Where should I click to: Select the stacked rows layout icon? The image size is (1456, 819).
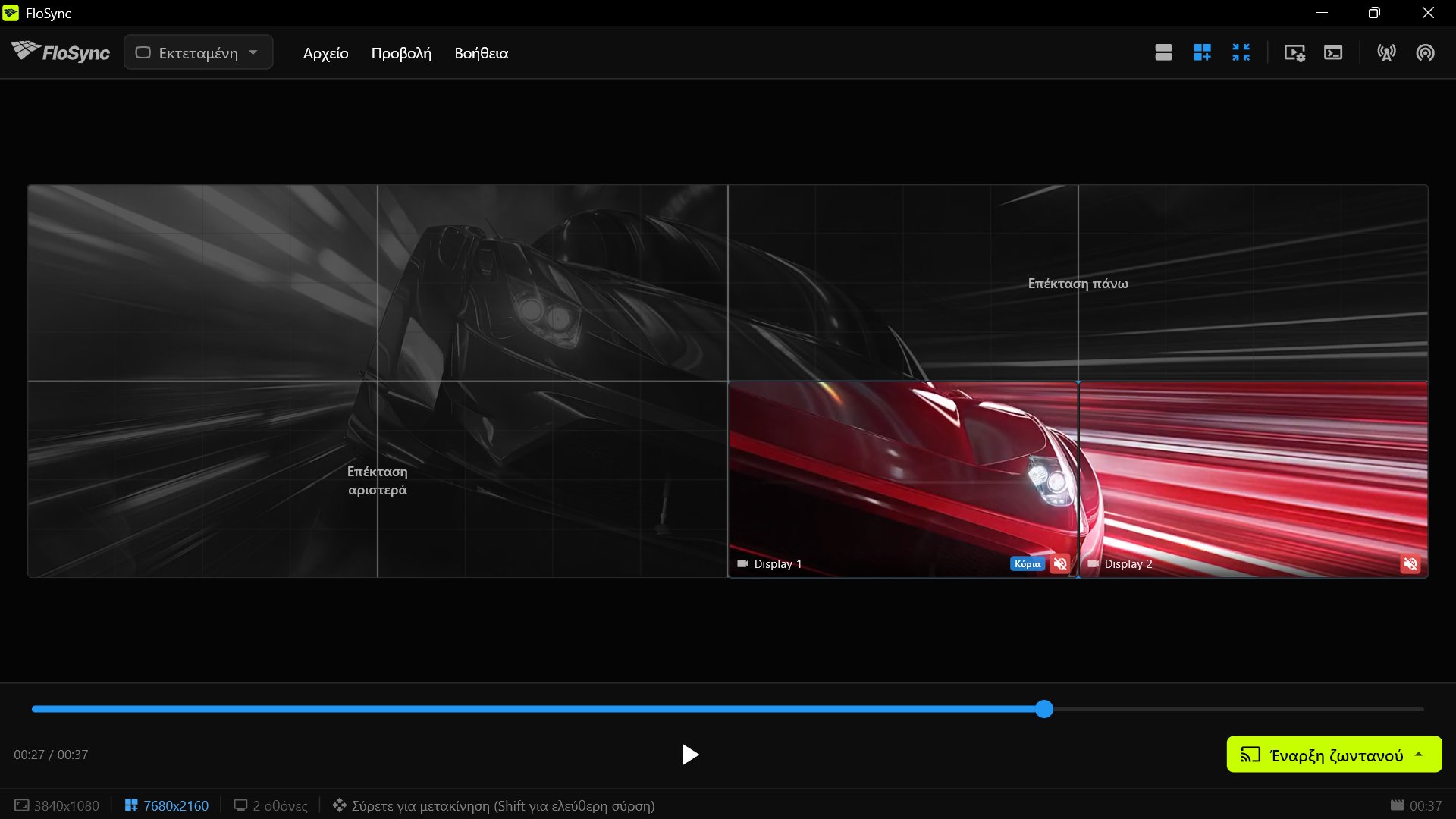tap(1163, 52)
